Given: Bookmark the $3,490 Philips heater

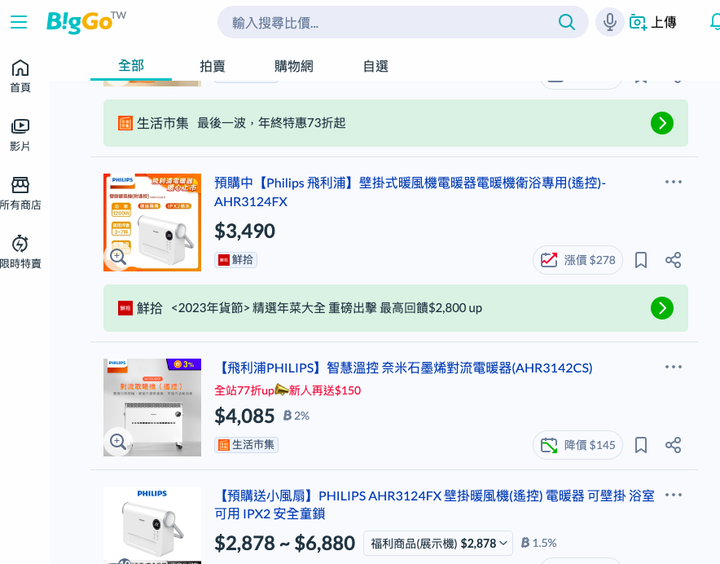Looking at the screenshot, I should coord(641,260).
